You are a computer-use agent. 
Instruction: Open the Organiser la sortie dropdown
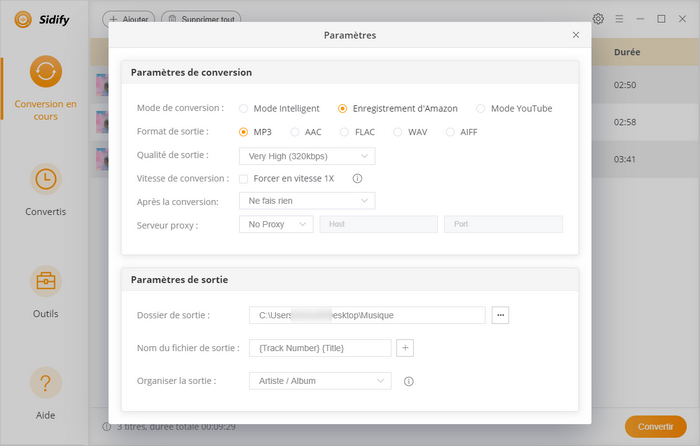pos(319,381)
